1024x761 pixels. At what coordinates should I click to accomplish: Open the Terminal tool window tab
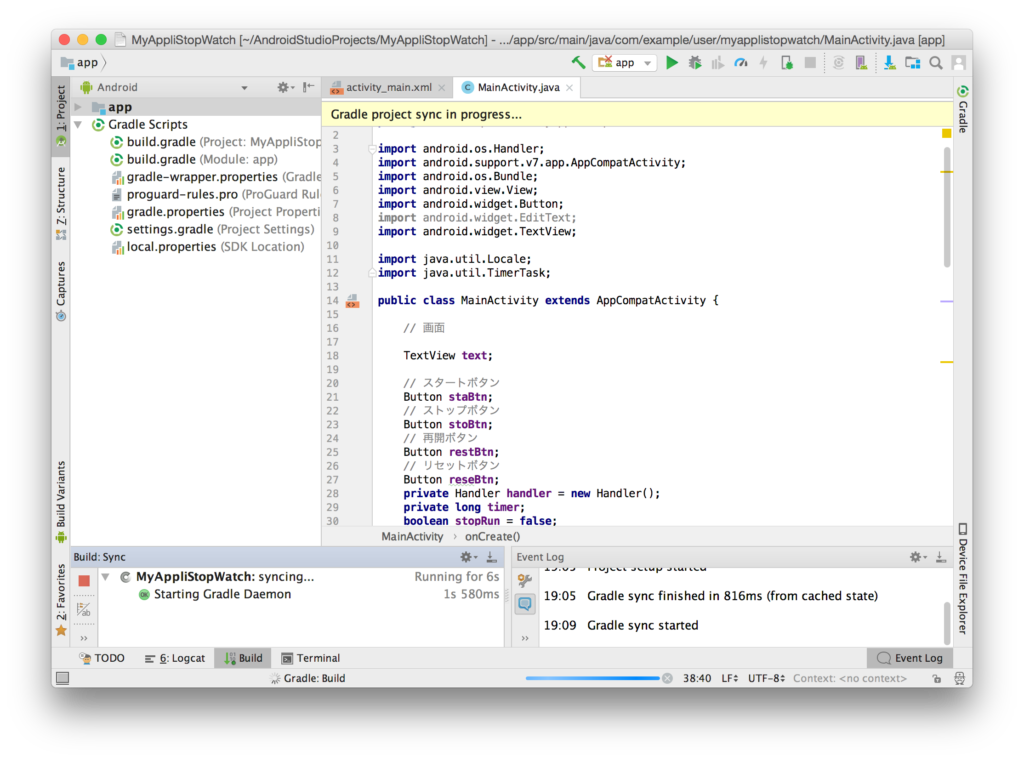coord(311,658)
